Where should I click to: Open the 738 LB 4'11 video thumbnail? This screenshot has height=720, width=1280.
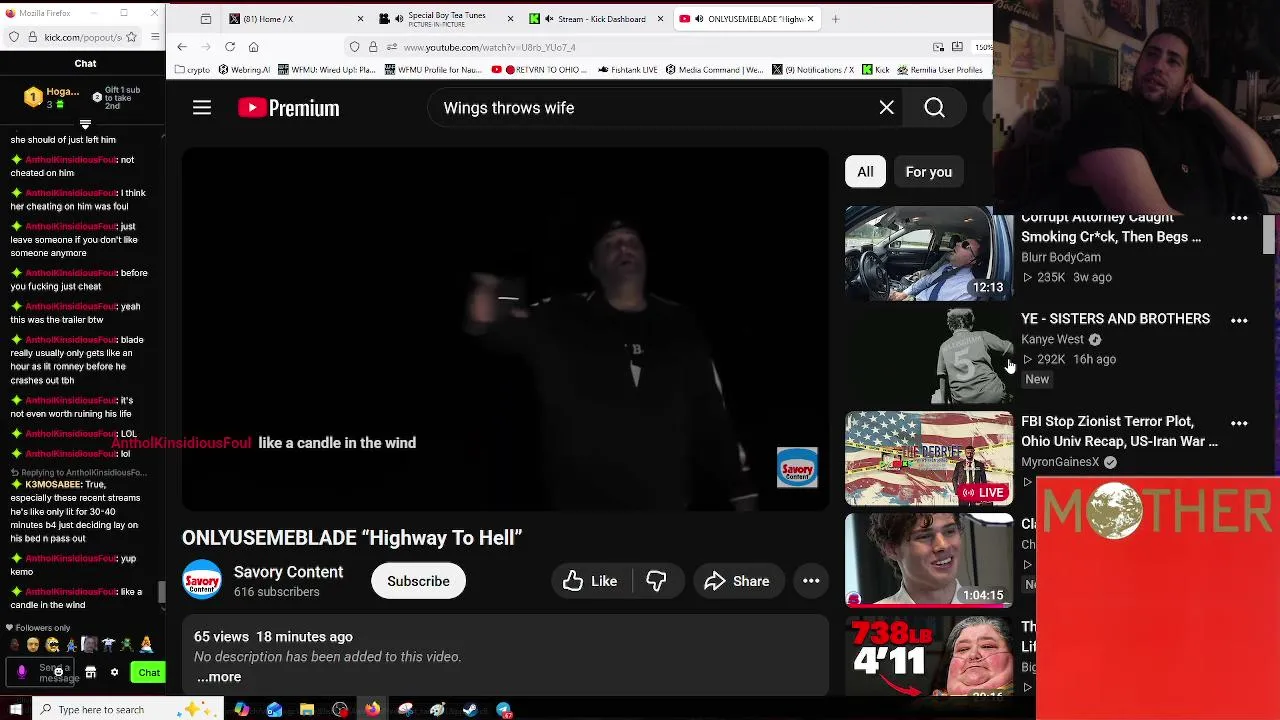coord(929,658)
